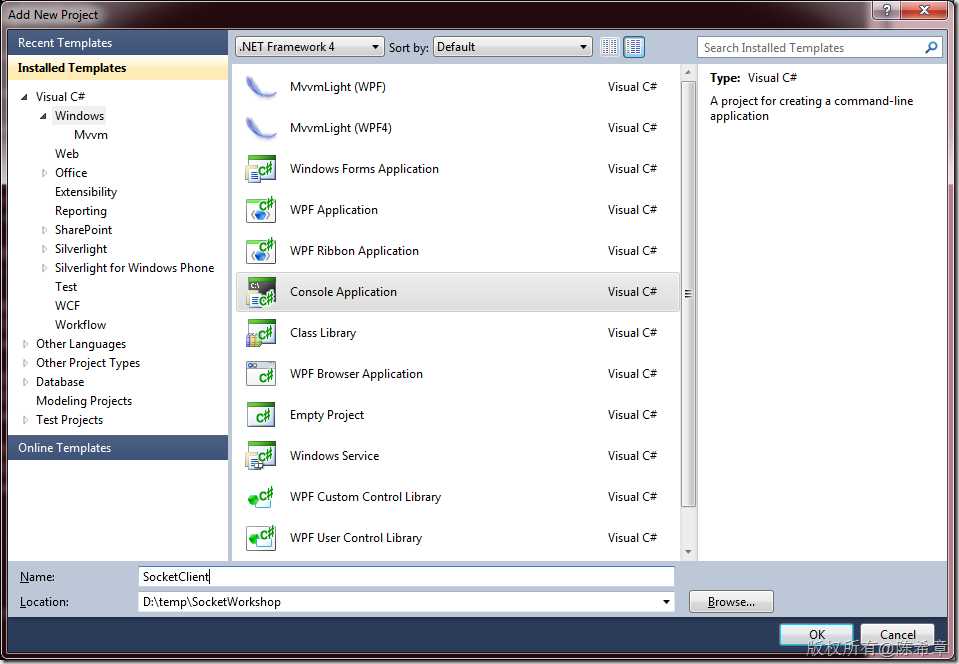The image size is (959, 664).
Task: Click the scrollbar up arrow
Action: click(x=688, y=73)
